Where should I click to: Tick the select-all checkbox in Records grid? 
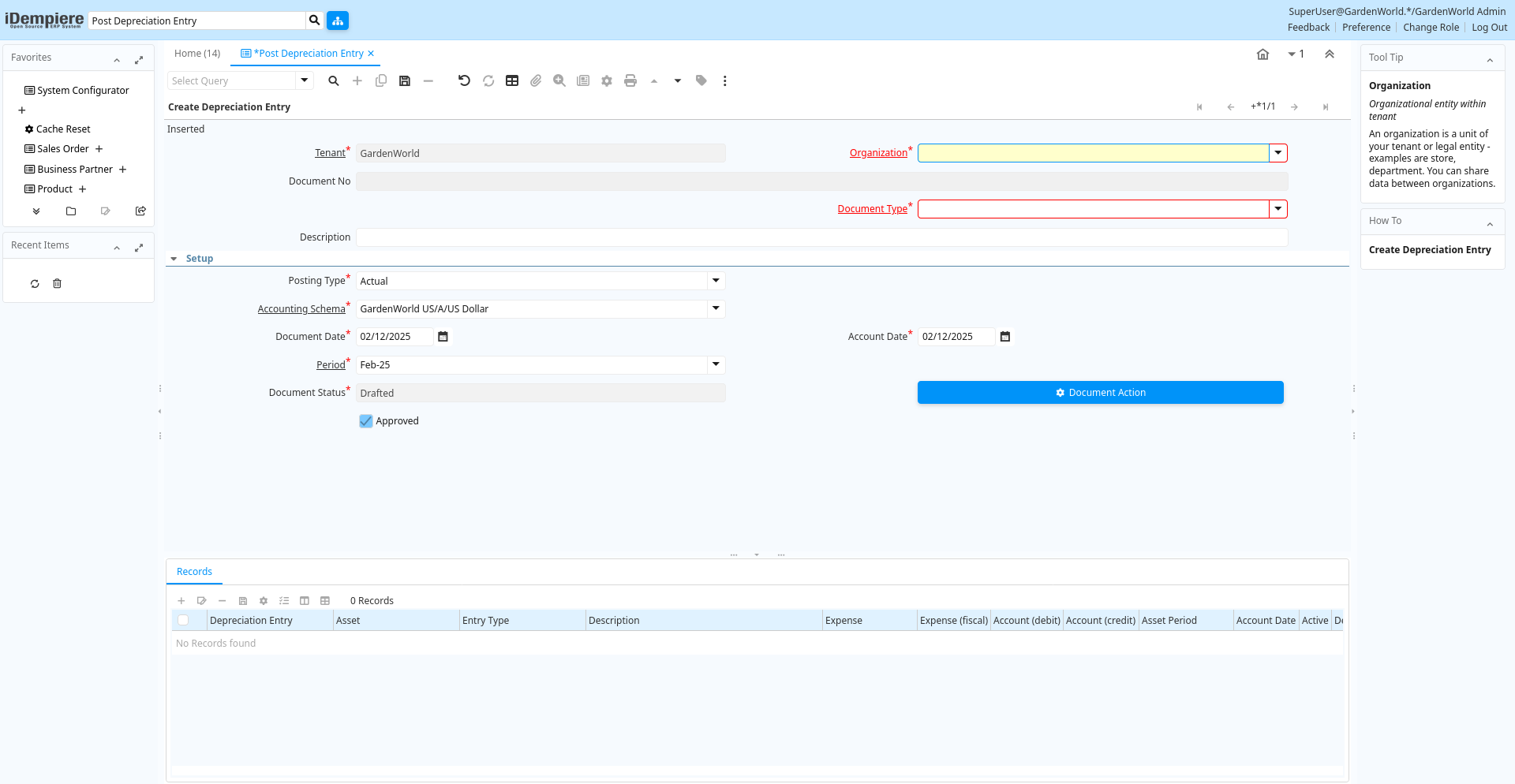coord(183,621)
